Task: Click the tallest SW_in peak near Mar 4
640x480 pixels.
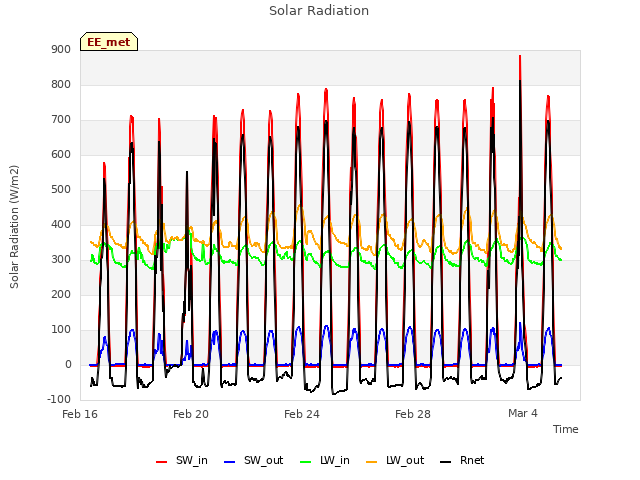Action: [x=520, y=56]
